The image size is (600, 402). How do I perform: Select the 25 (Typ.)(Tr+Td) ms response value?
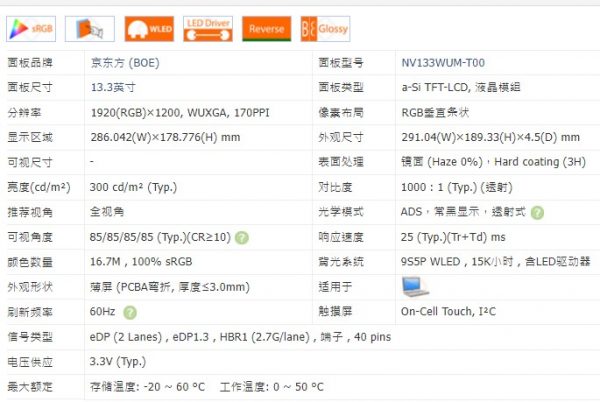(x=453, y=237)
